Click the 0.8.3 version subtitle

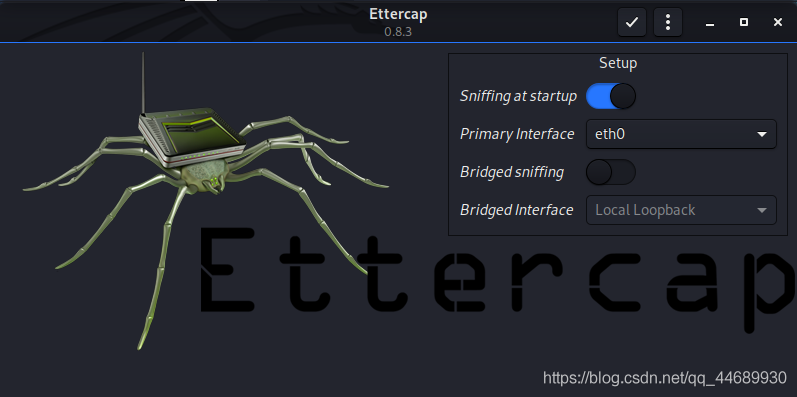click(x=398, y=32)
